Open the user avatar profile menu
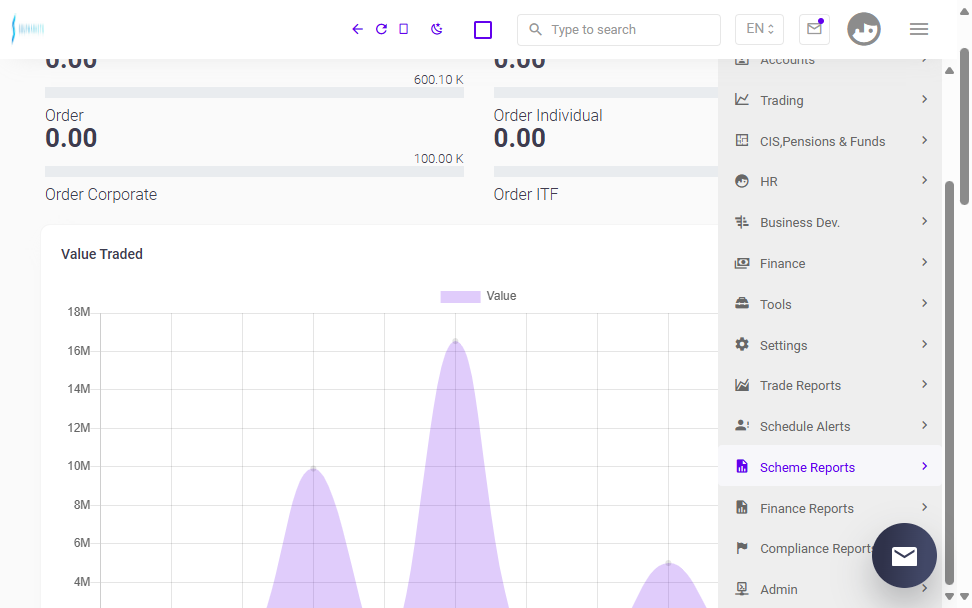The height and width of the screenshot is (608, 972). point(864,29)
